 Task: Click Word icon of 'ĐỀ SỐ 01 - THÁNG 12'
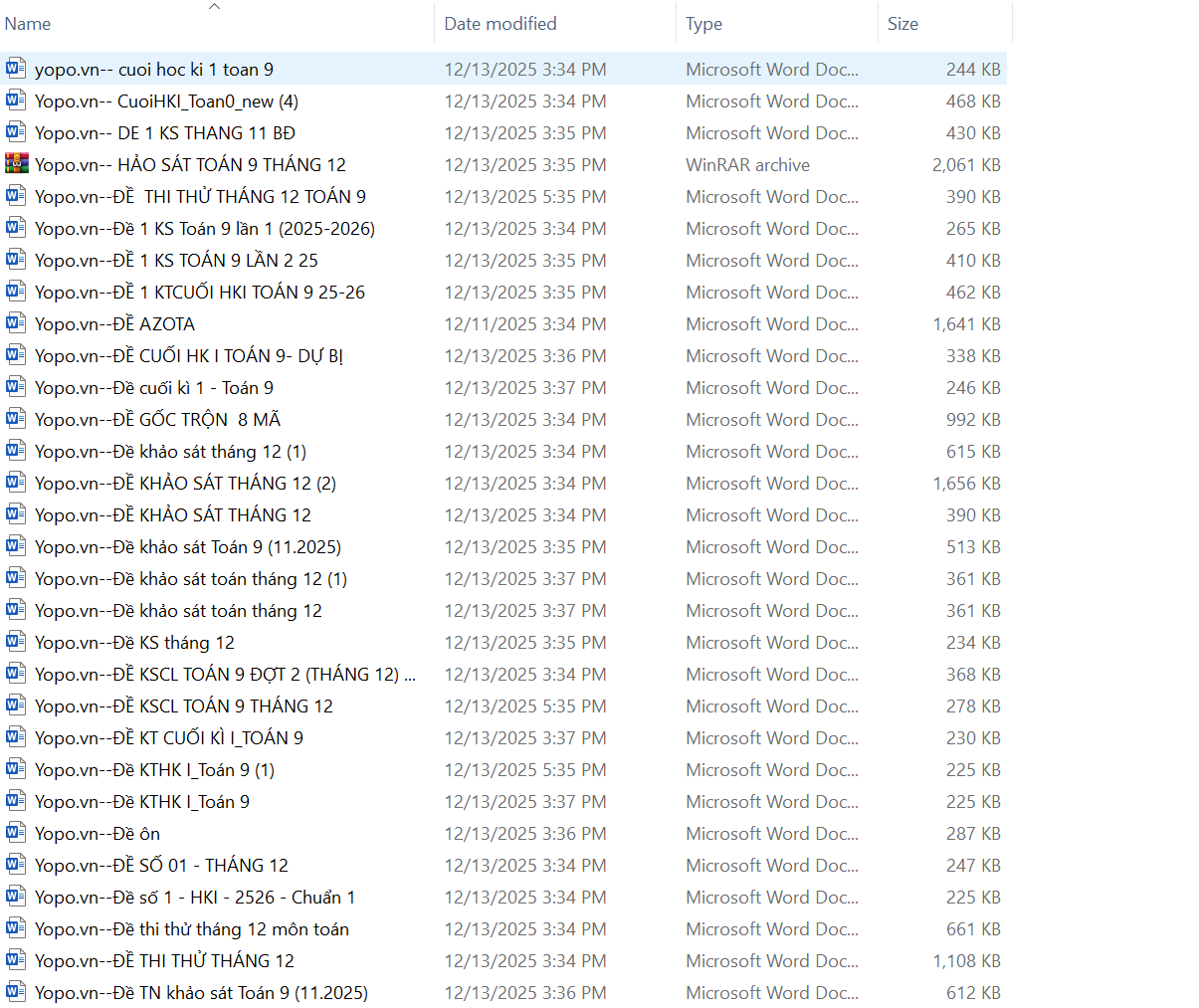(x=16, y=865)
